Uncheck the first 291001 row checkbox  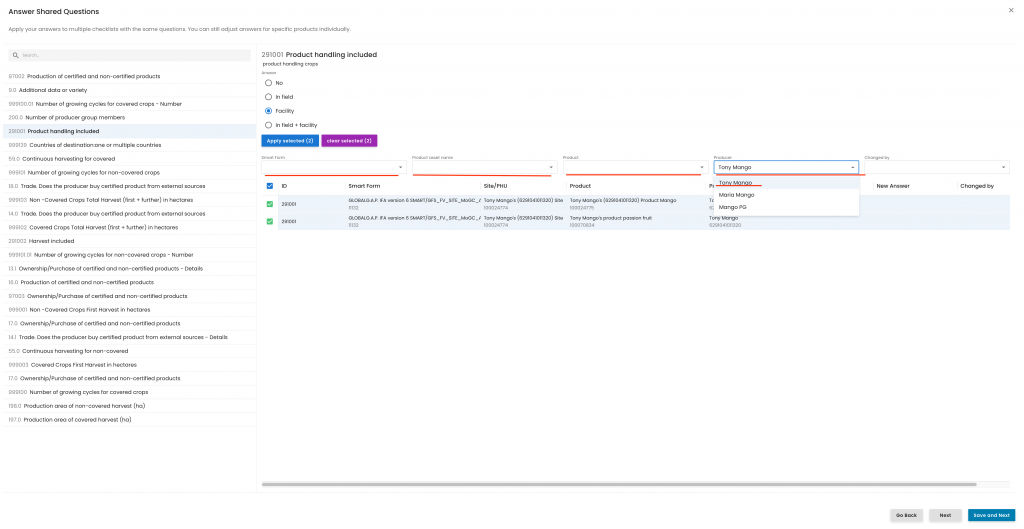coord(269,204)
